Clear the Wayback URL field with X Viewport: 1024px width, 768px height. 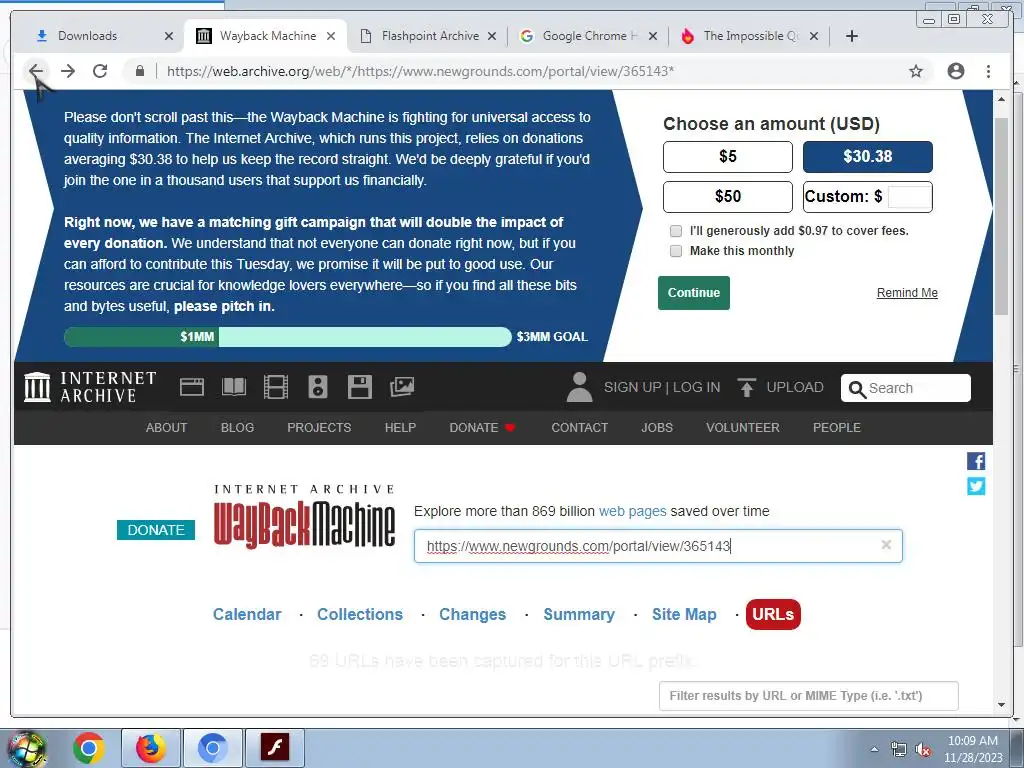[x=886, y=545]
